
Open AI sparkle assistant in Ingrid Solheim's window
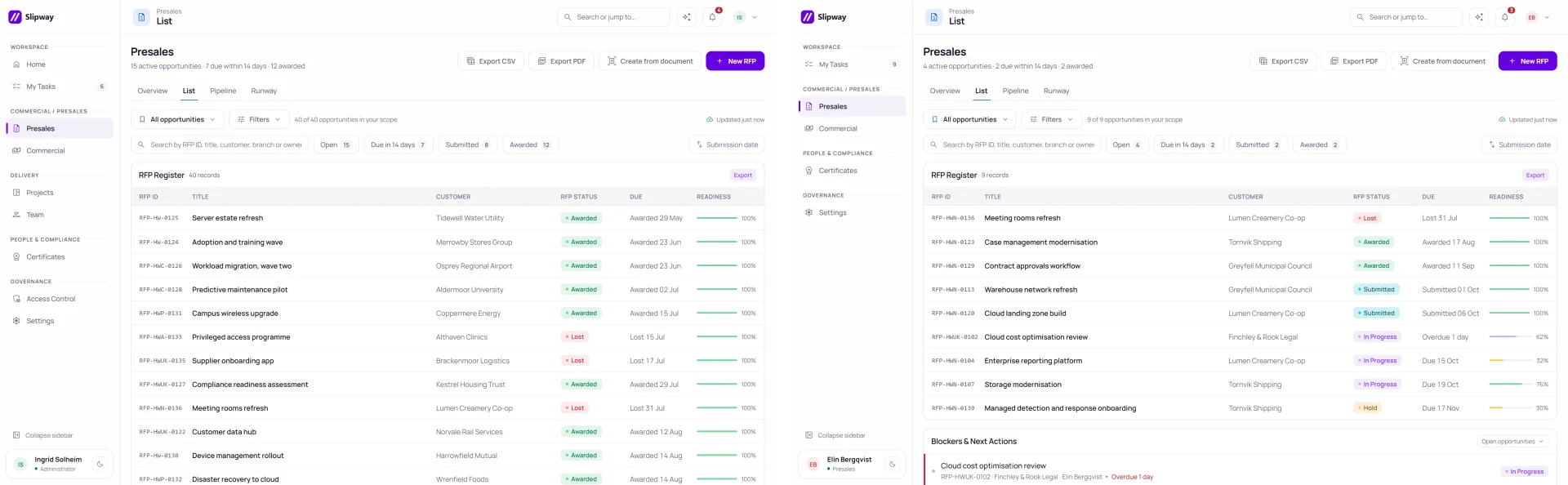pos(687,17)
